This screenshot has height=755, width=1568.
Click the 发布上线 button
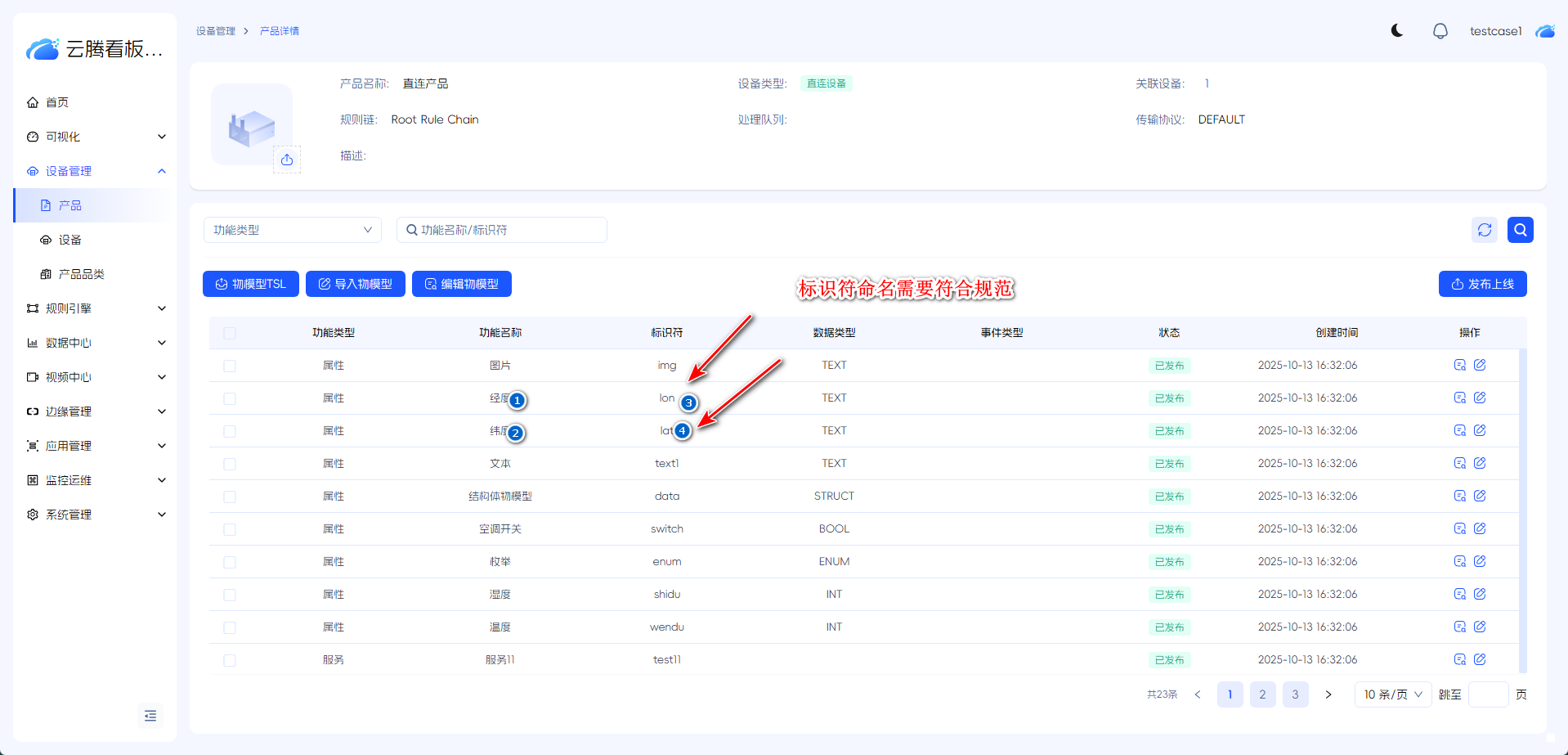click(1482, 284)
